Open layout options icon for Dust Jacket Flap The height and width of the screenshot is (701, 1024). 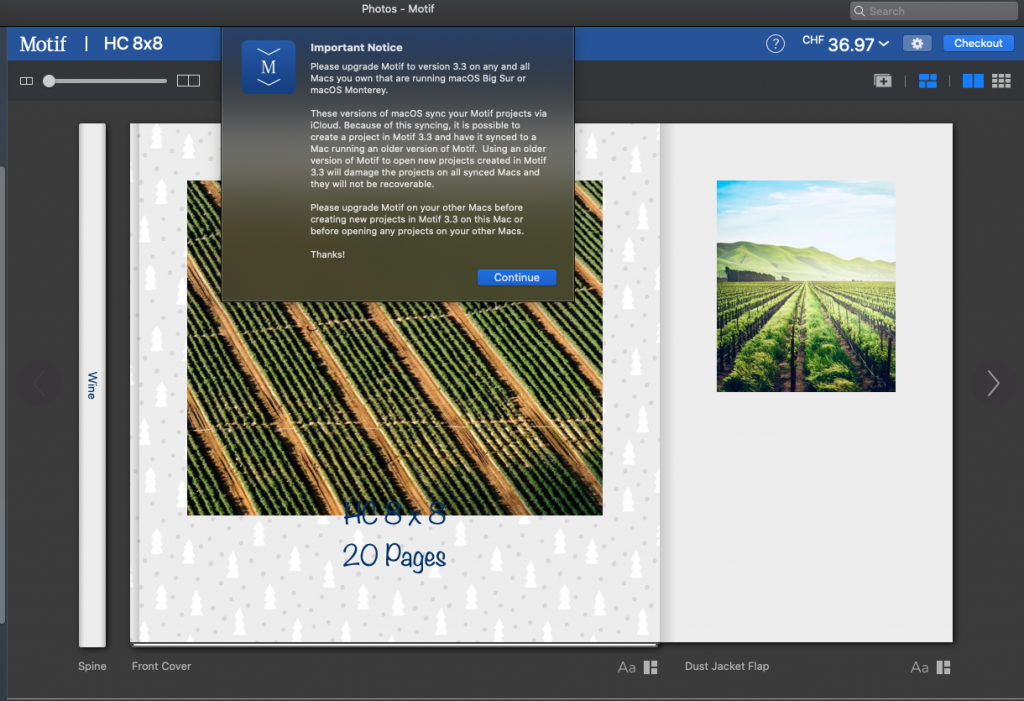pyautogui.click(x=944, y=667)
